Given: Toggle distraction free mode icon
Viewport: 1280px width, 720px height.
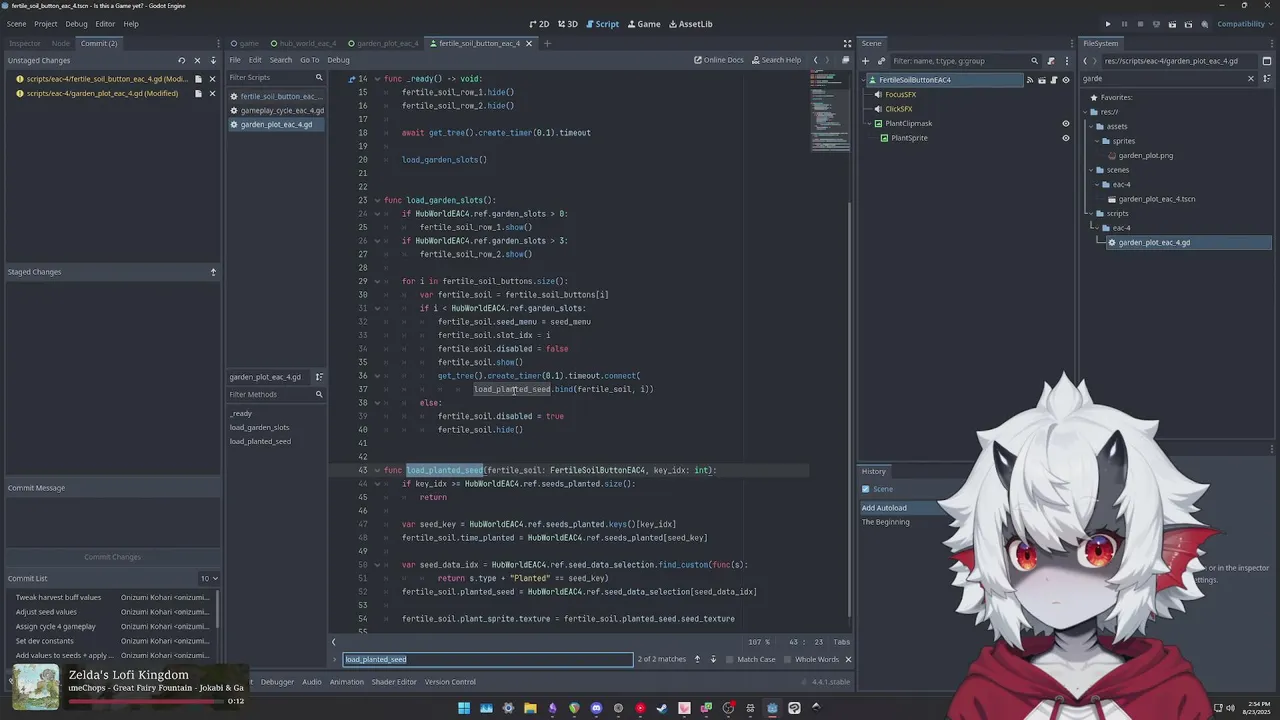Looking at the screenshot, I should pos(847,43).
